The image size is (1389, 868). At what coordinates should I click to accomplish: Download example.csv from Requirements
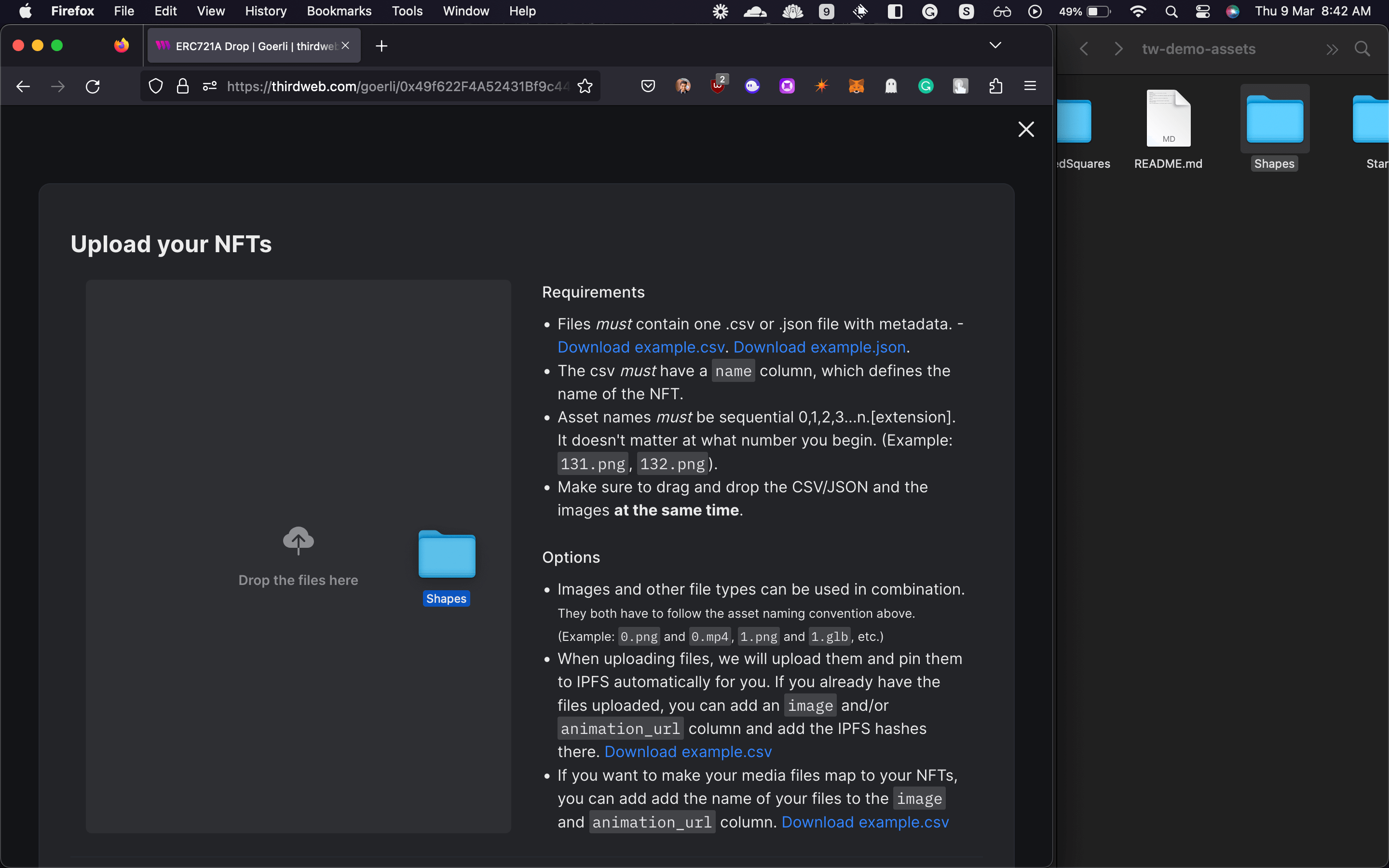coord(640,347)
